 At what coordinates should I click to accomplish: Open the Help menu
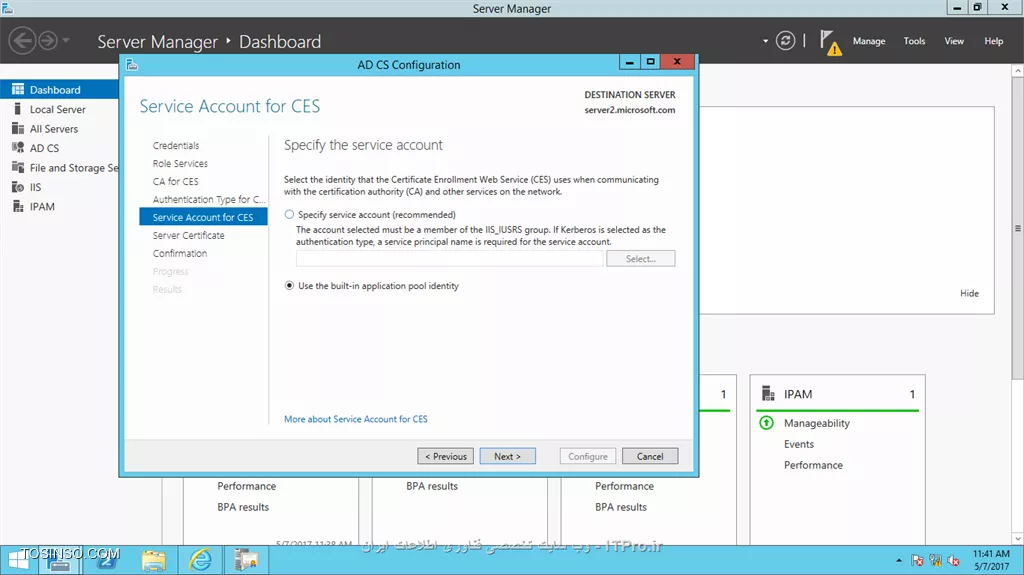coord(993,41)
